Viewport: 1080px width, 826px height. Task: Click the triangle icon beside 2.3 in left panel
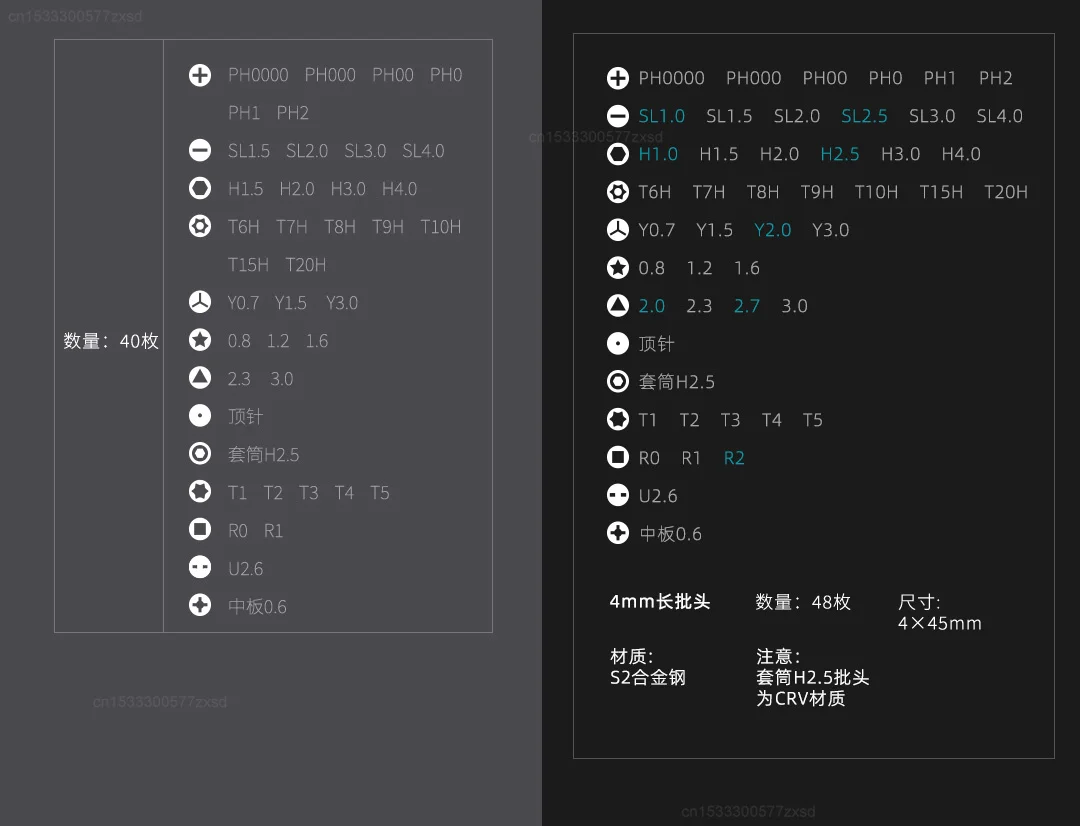200,378
